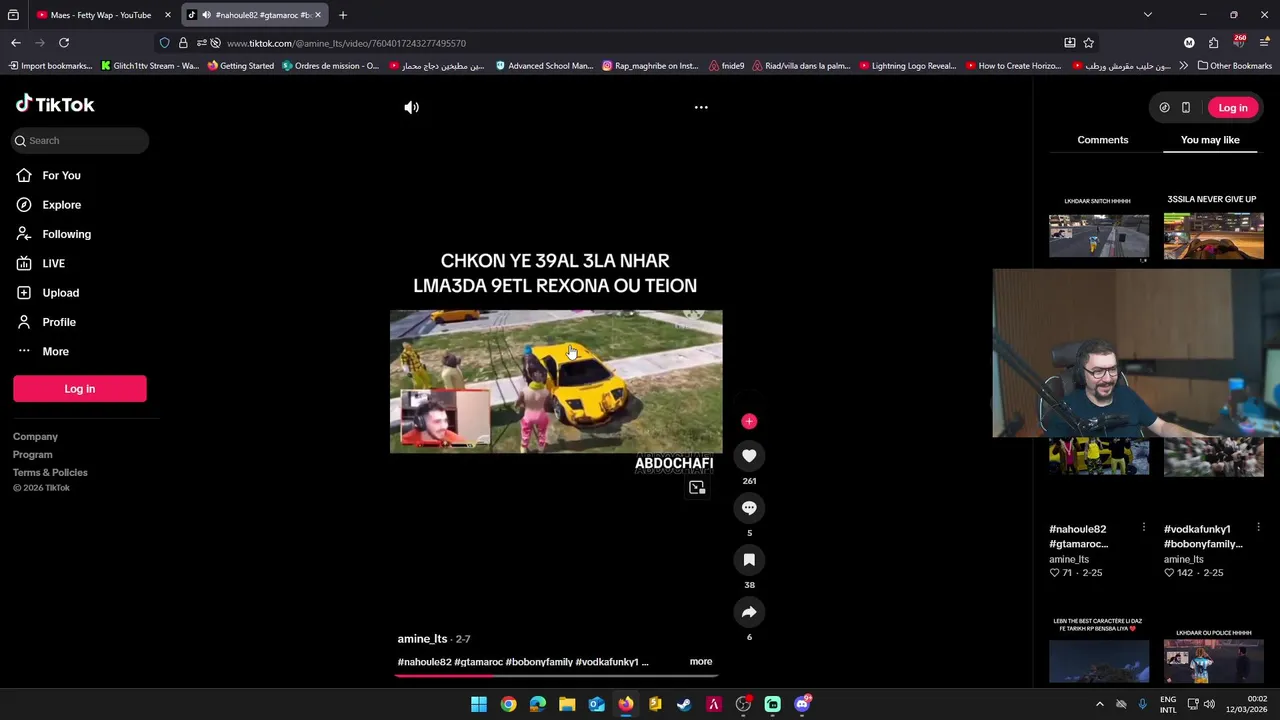The width and height of the screenshot is (1280, 720).
Task: Open Other Bookmarks folder
Action: 1234,66
